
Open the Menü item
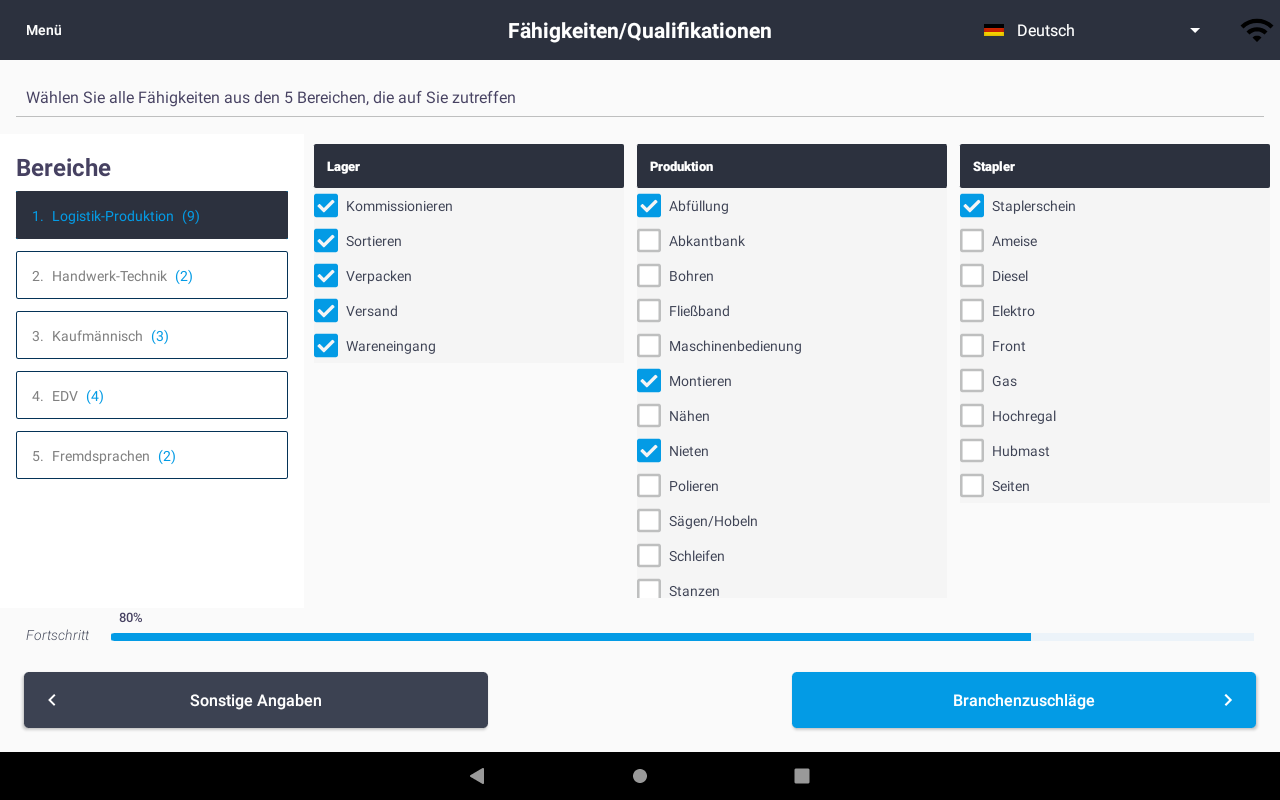44,30
